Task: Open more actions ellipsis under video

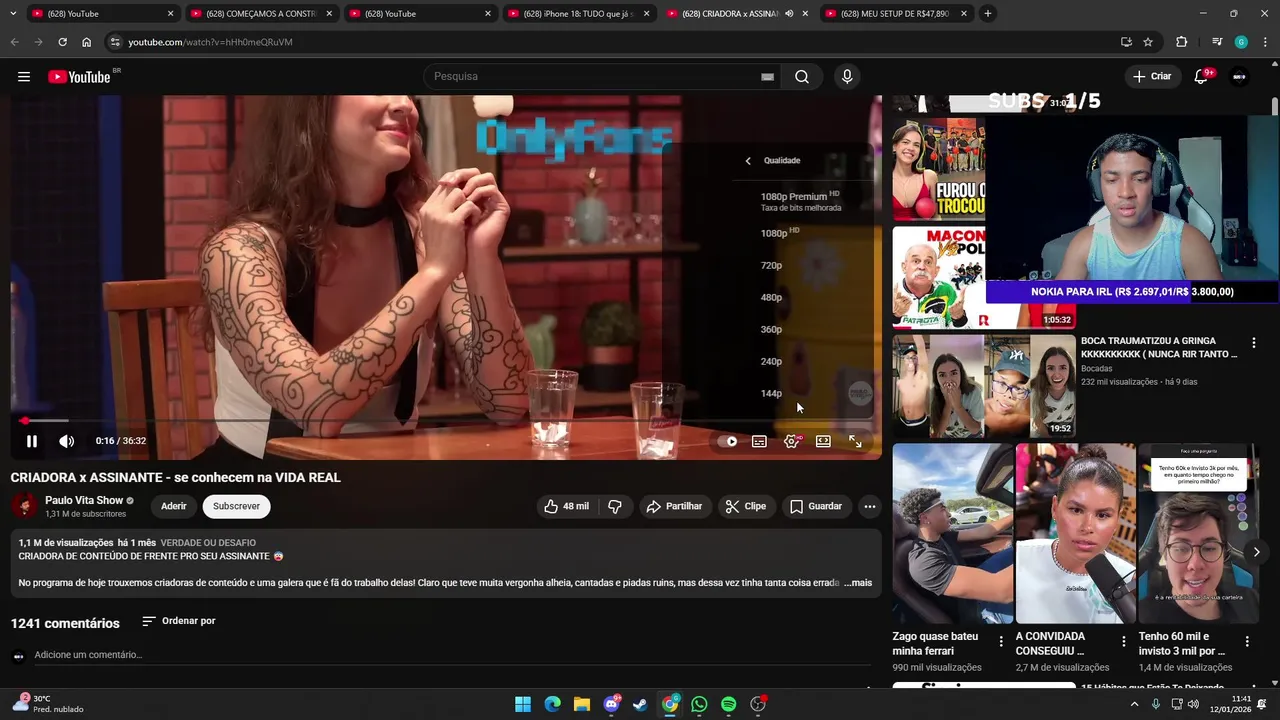Action: tap(870, 507)
